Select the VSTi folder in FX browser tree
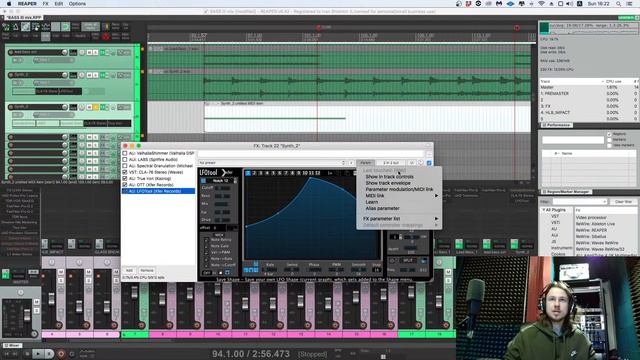The image size is (640, 360). pyautogui.click(x=555, y=222)
